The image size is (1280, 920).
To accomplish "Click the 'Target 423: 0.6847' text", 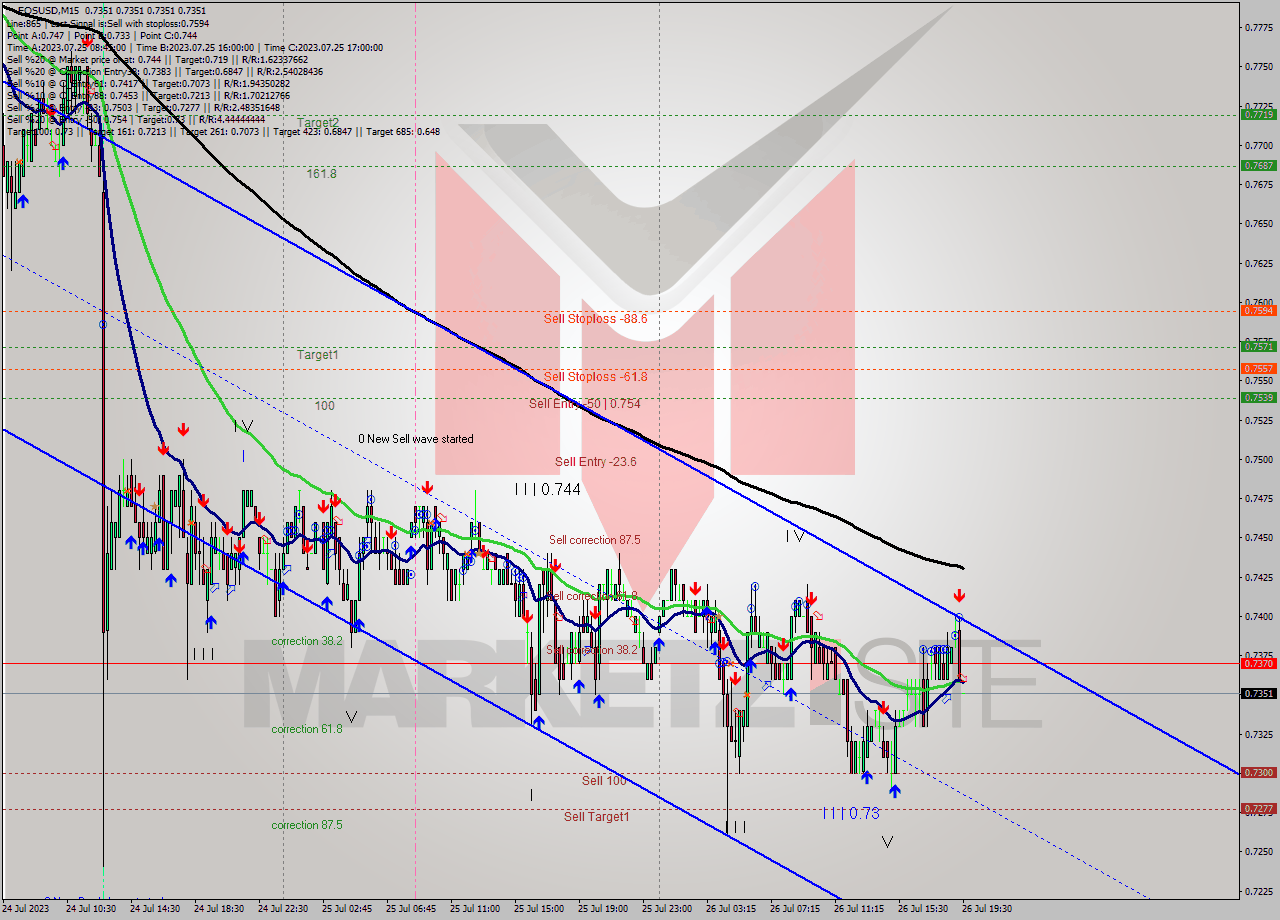I will click(x=318, y=132).
